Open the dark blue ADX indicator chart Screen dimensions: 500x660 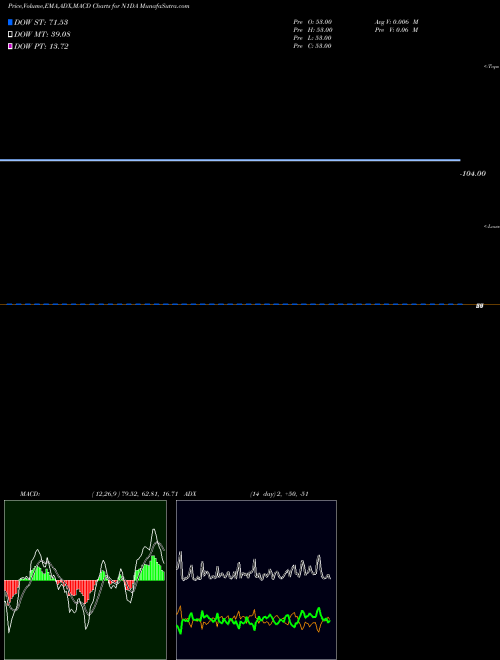pyautogui.click(x=256, y=580)
